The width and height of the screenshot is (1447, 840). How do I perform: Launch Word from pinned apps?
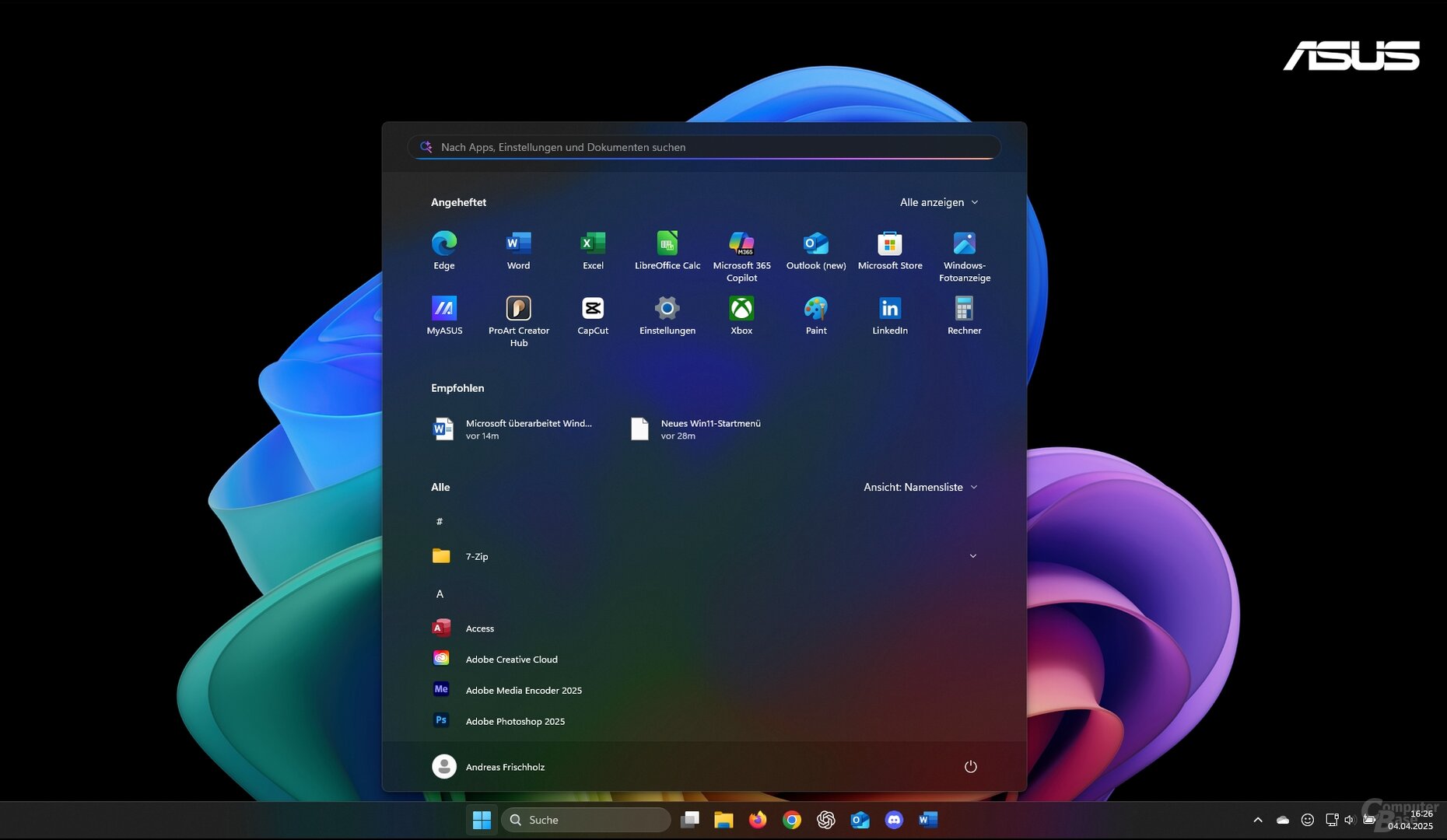[x=518, y=250]
